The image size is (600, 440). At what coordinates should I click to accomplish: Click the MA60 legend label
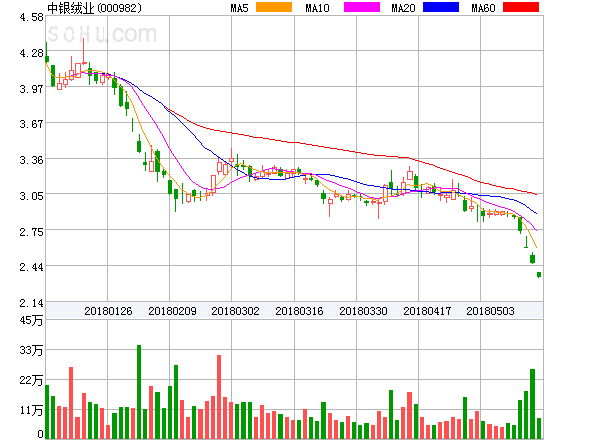coord(483,8)
